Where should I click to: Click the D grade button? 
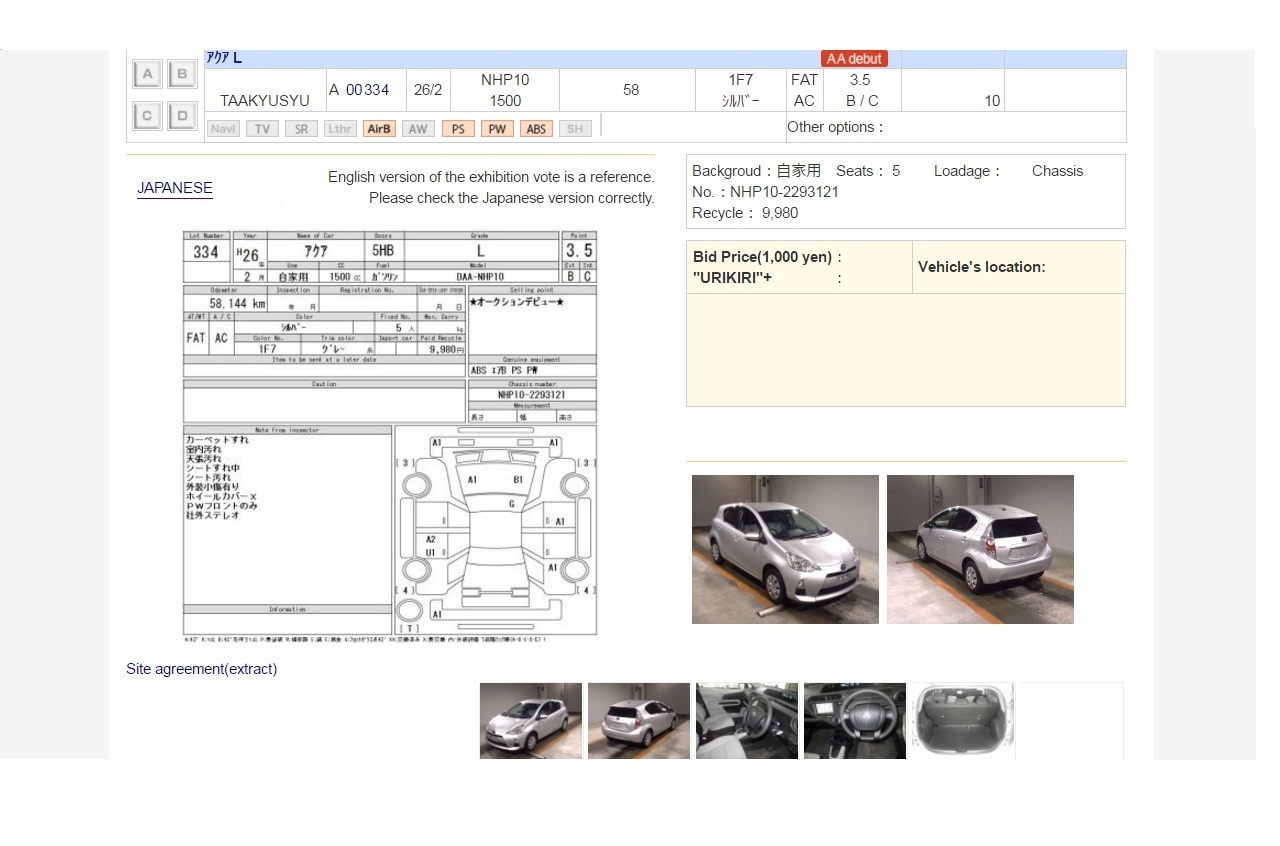182,116
